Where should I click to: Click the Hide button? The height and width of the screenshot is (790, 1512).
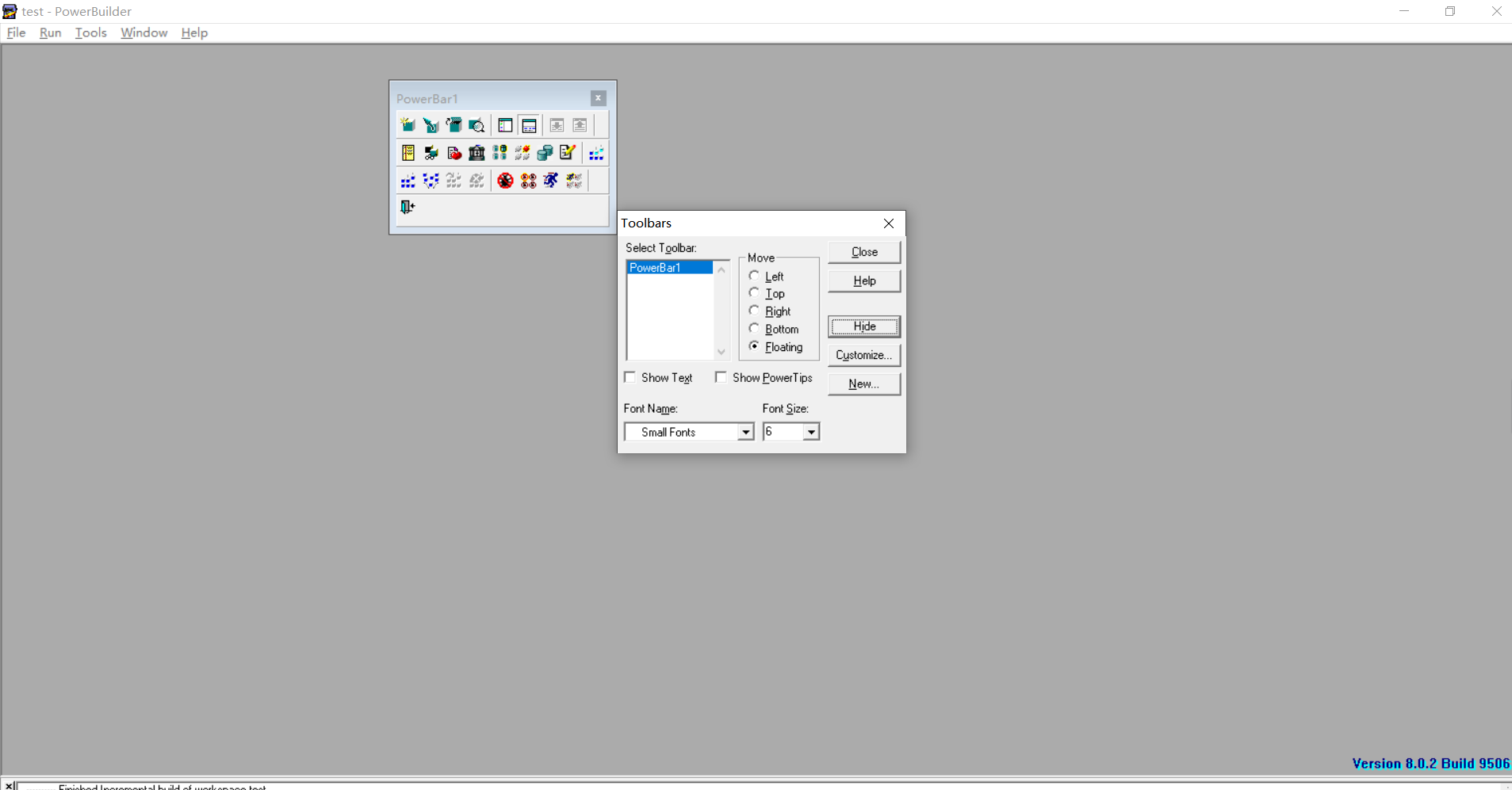864,326
